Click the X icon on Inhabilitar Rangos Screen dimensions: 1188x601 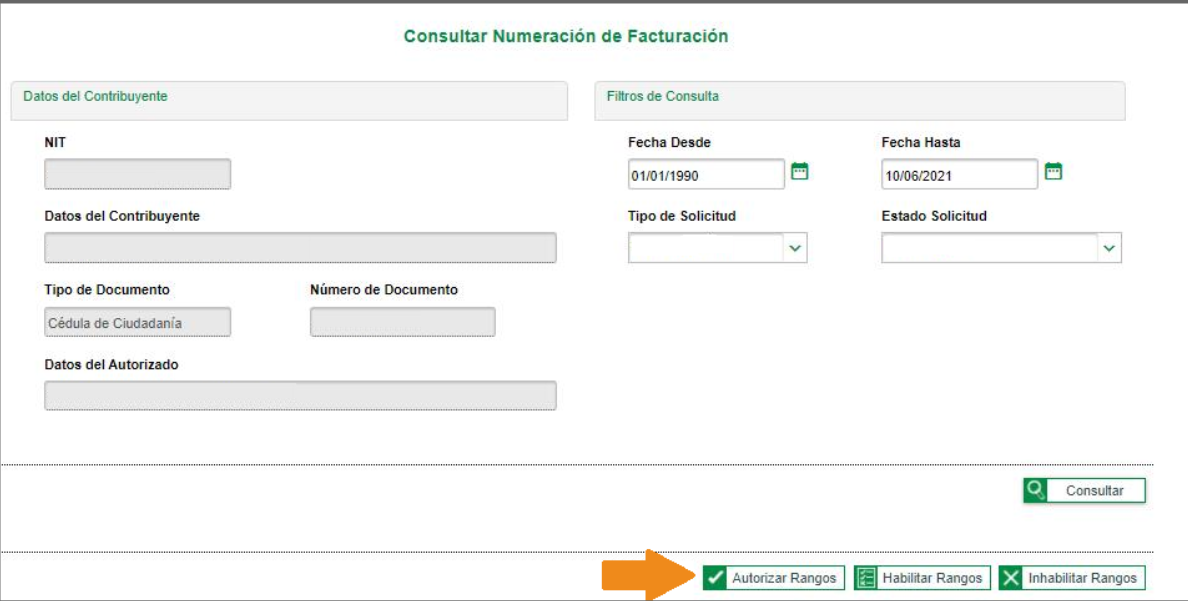(x=1011, y=578)
